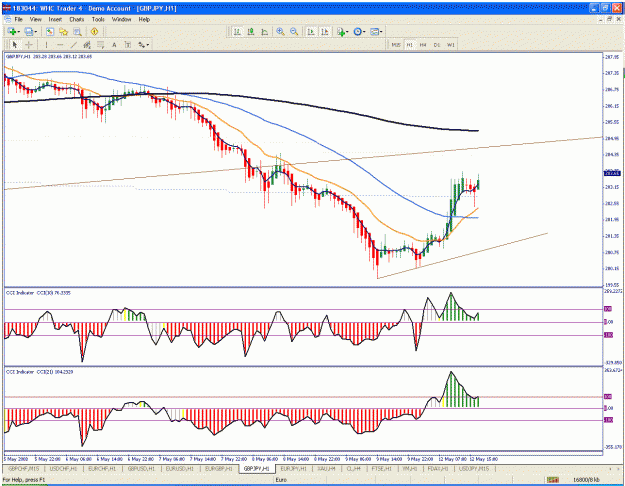Open the Tools menu

point(98,19)
